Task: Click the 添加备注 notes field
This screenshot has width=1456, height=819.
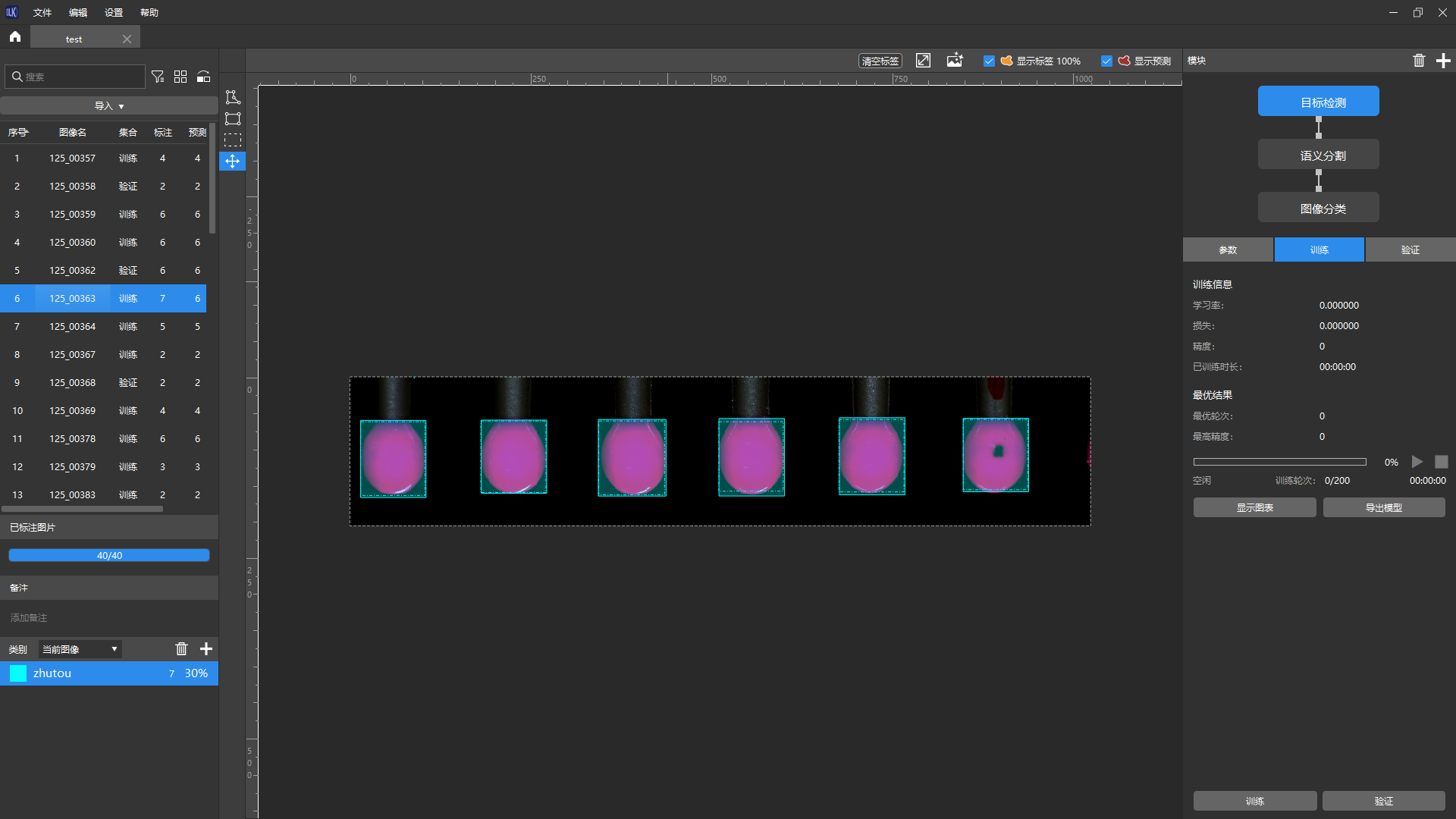Action: (x=109, y=618)
